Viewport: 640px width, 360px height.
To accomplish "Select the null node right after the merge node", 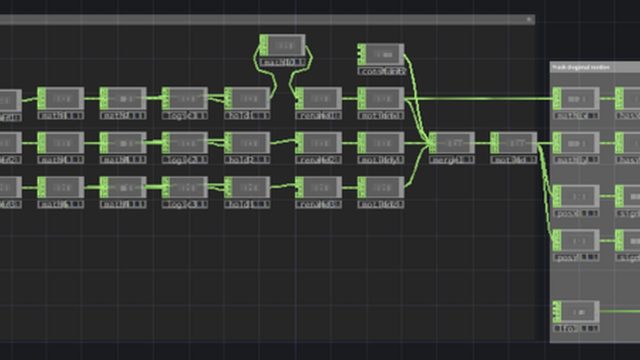I will click(513, 143).
